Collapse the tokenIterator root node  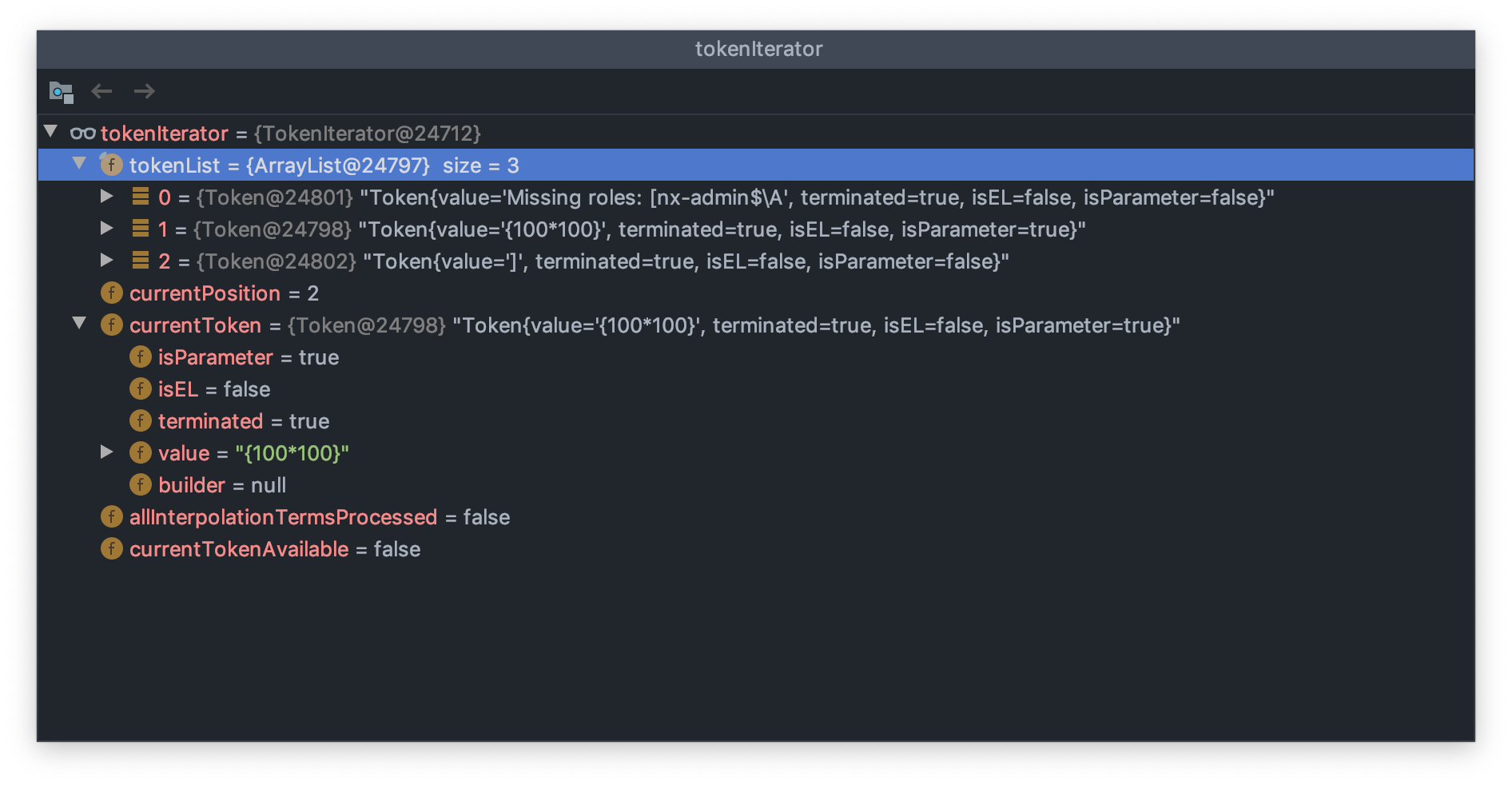tap(51, 131)
